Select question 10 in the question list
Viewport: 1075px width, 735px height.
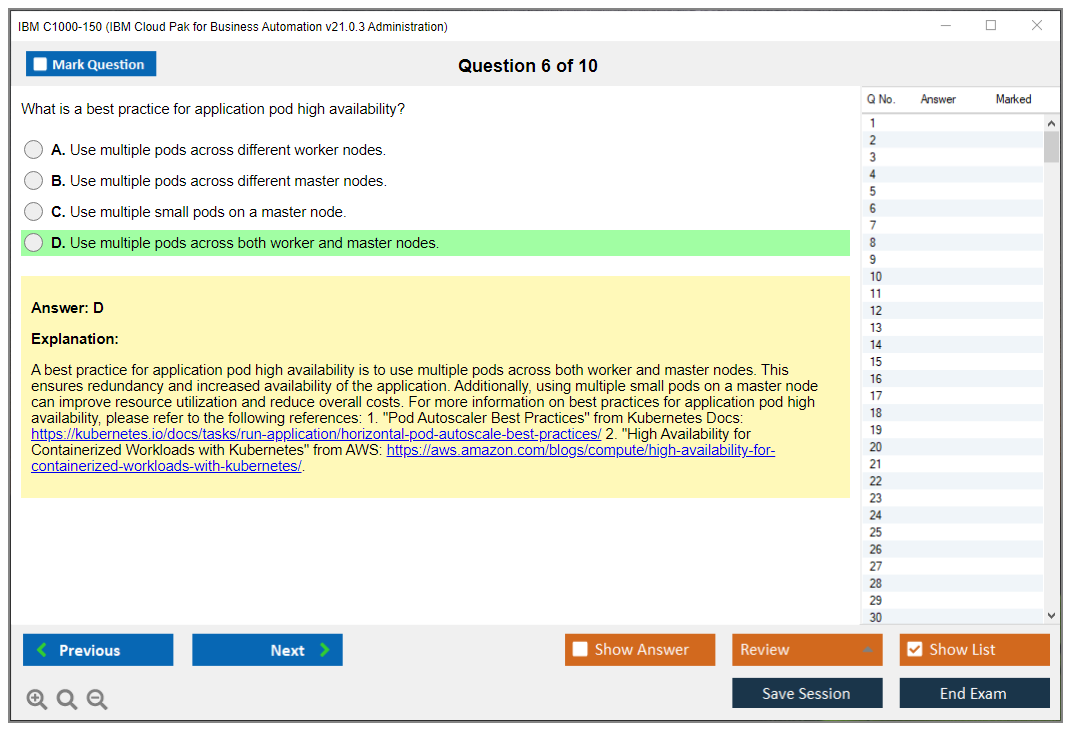tap(876, 277)
